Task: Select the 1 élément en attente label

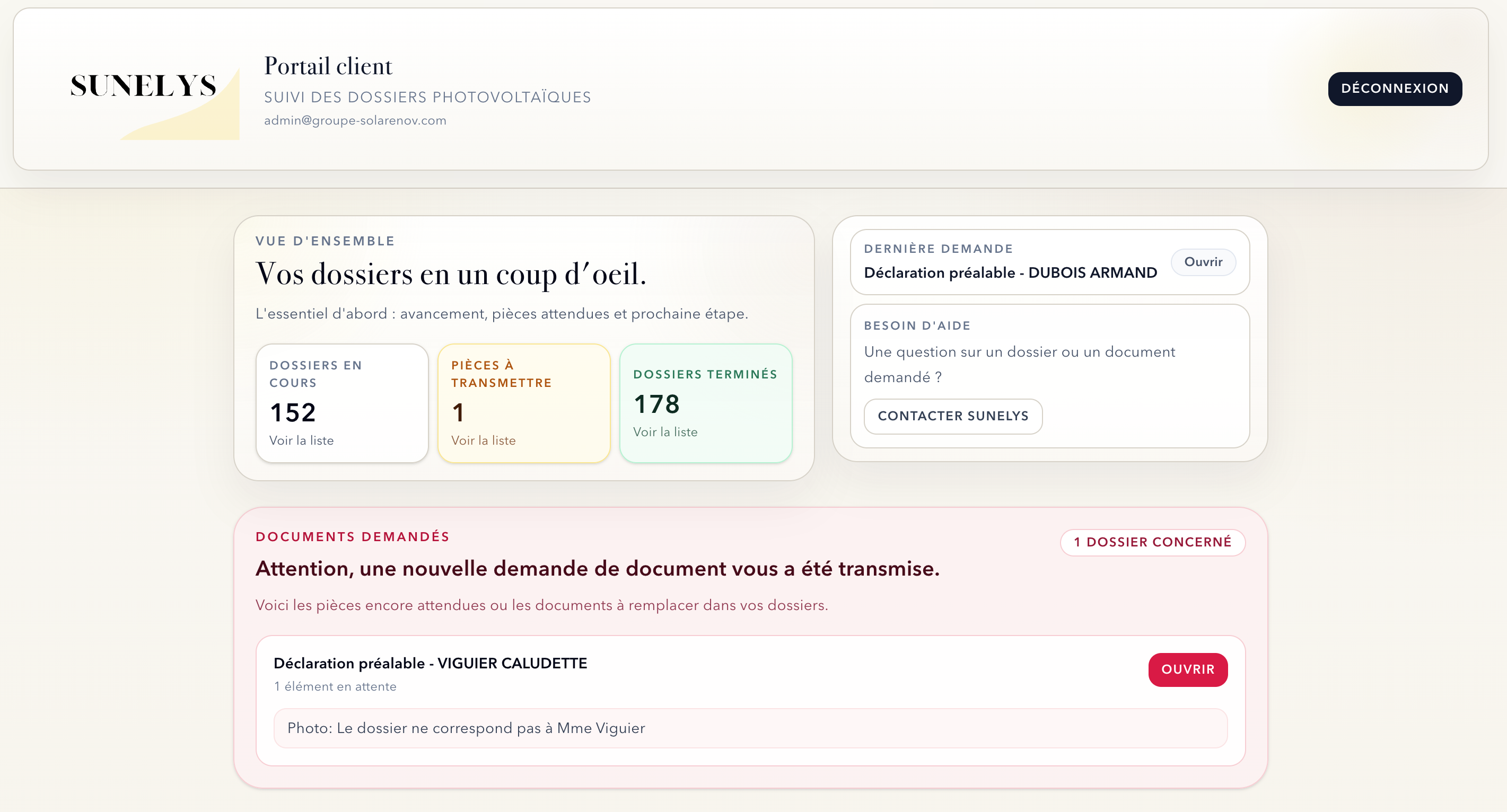Action: 335,686
